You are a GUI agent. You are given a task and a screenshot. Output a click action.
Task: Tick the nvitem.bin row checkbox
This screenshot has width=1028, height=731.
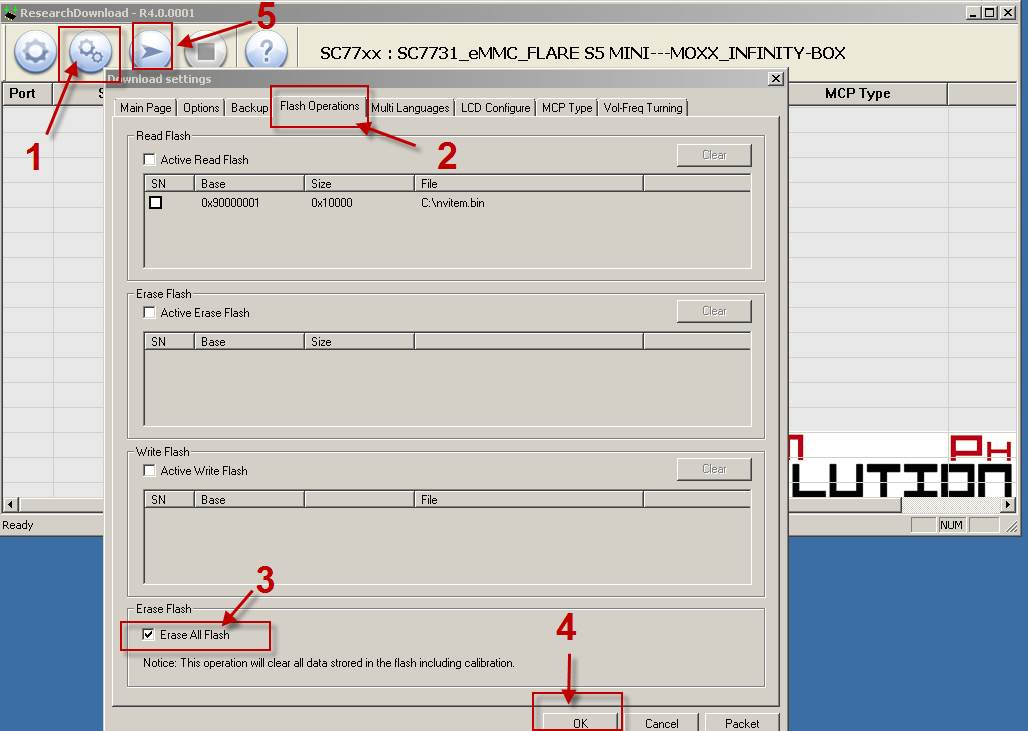[155, 203]
